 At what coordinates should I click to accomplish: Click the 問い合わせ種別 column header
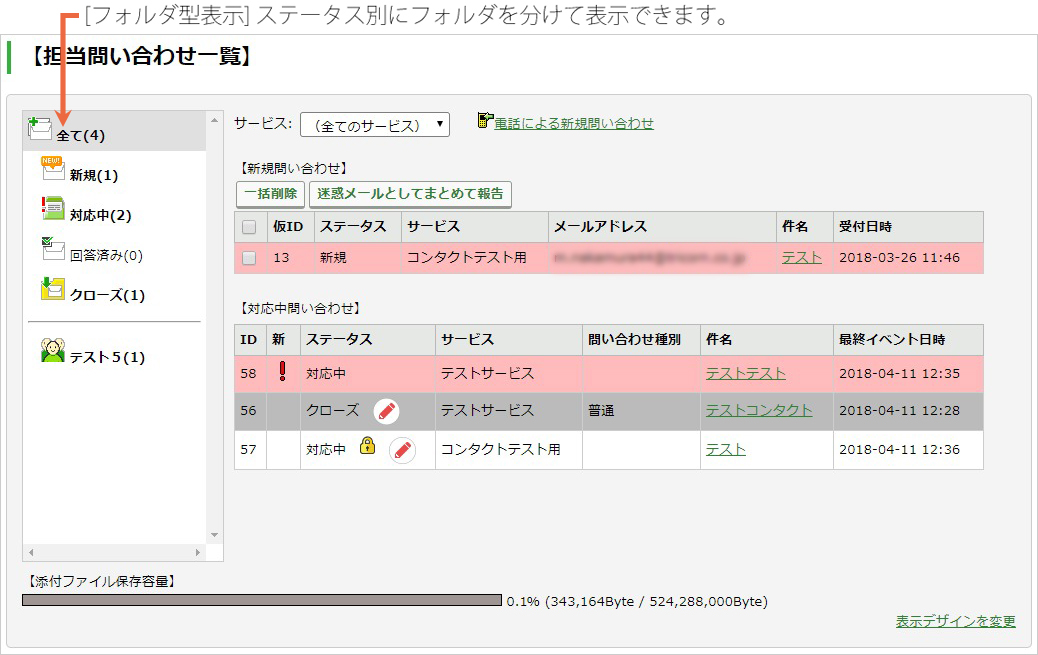pyautogui.click(x=641, y=340)
